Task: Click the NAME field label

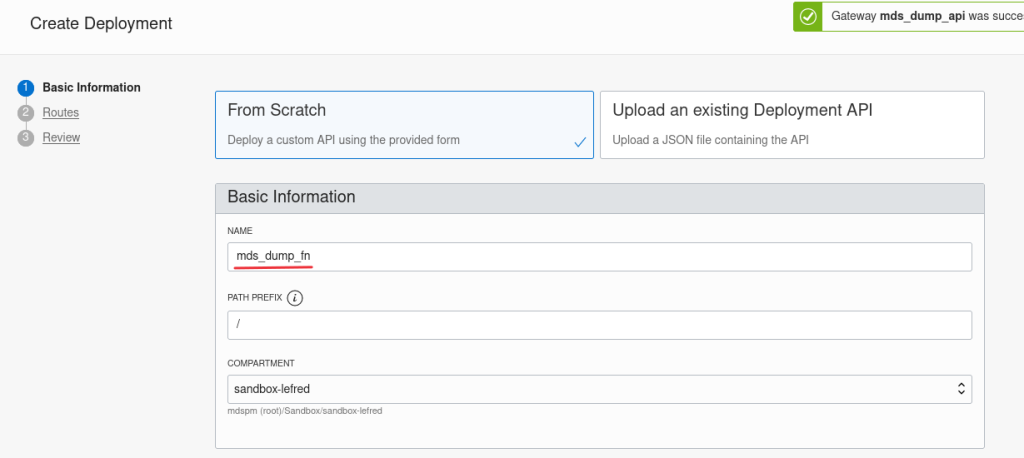Action: (x=240, y=231)
